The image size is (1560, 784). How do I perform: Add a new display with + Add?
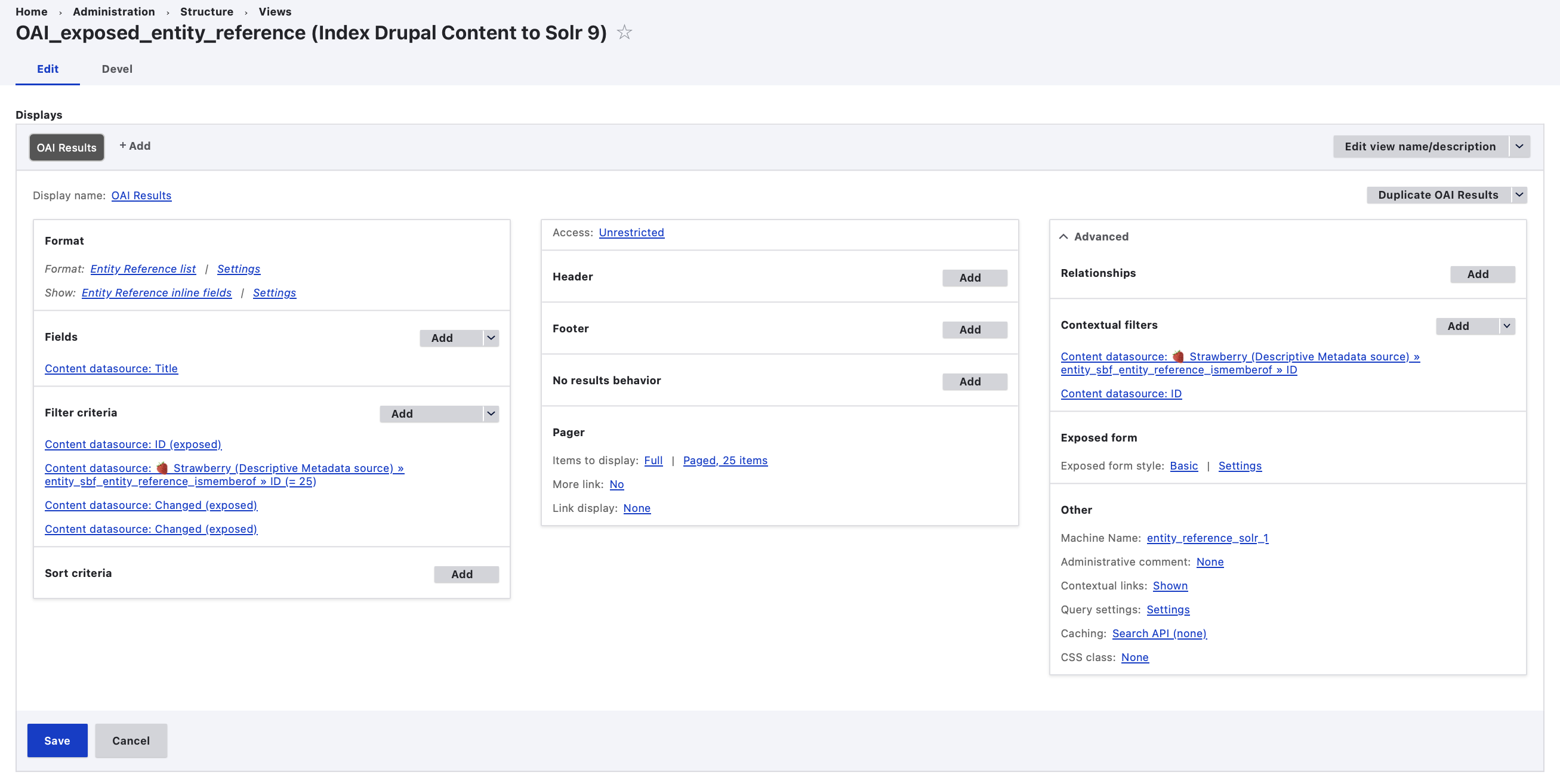point(135,146)
